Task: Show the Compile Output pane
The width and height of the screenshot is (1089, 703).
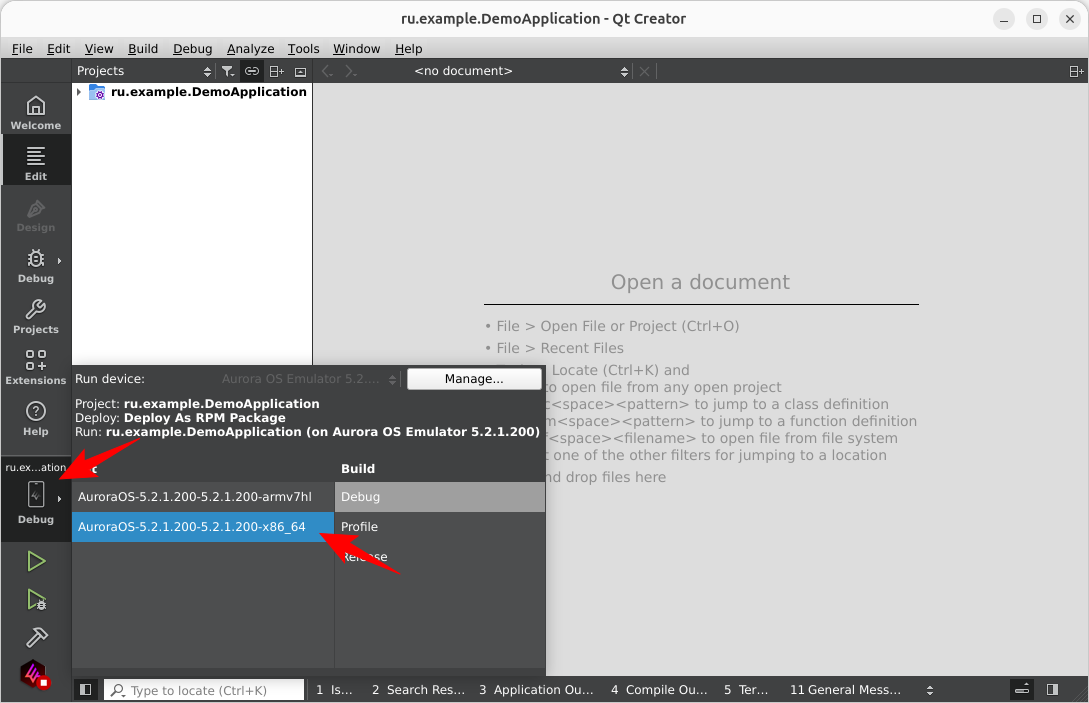Action: [x=659, y=690]
